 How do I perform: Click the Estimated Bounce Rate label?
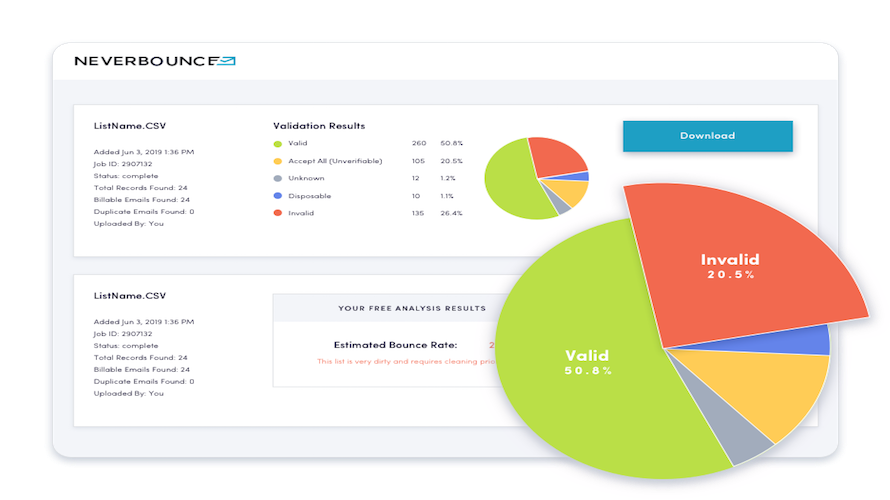pos(396,344)
